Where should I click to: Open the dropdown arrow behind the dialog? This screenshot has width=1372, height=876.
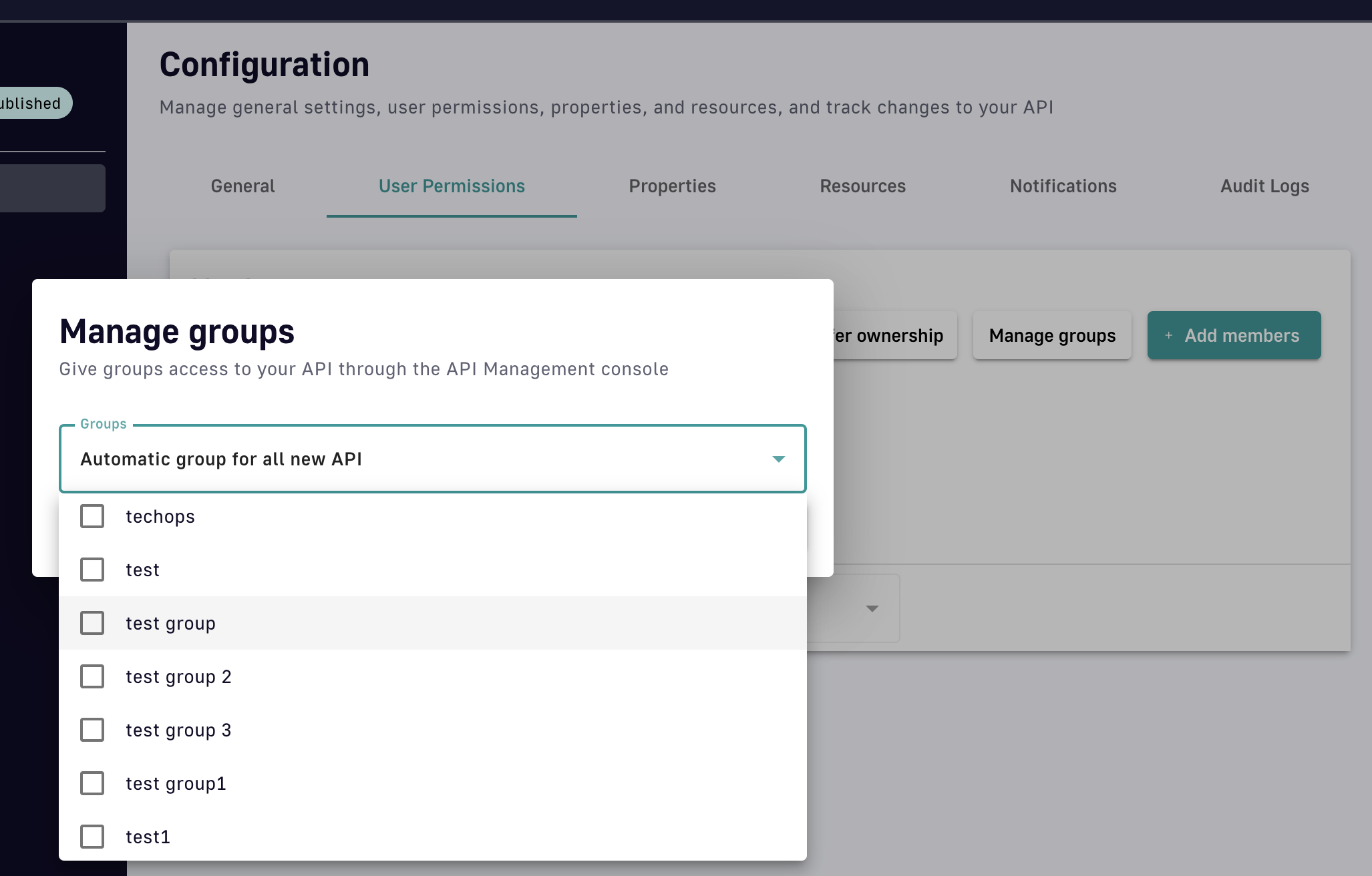[872, 608]
